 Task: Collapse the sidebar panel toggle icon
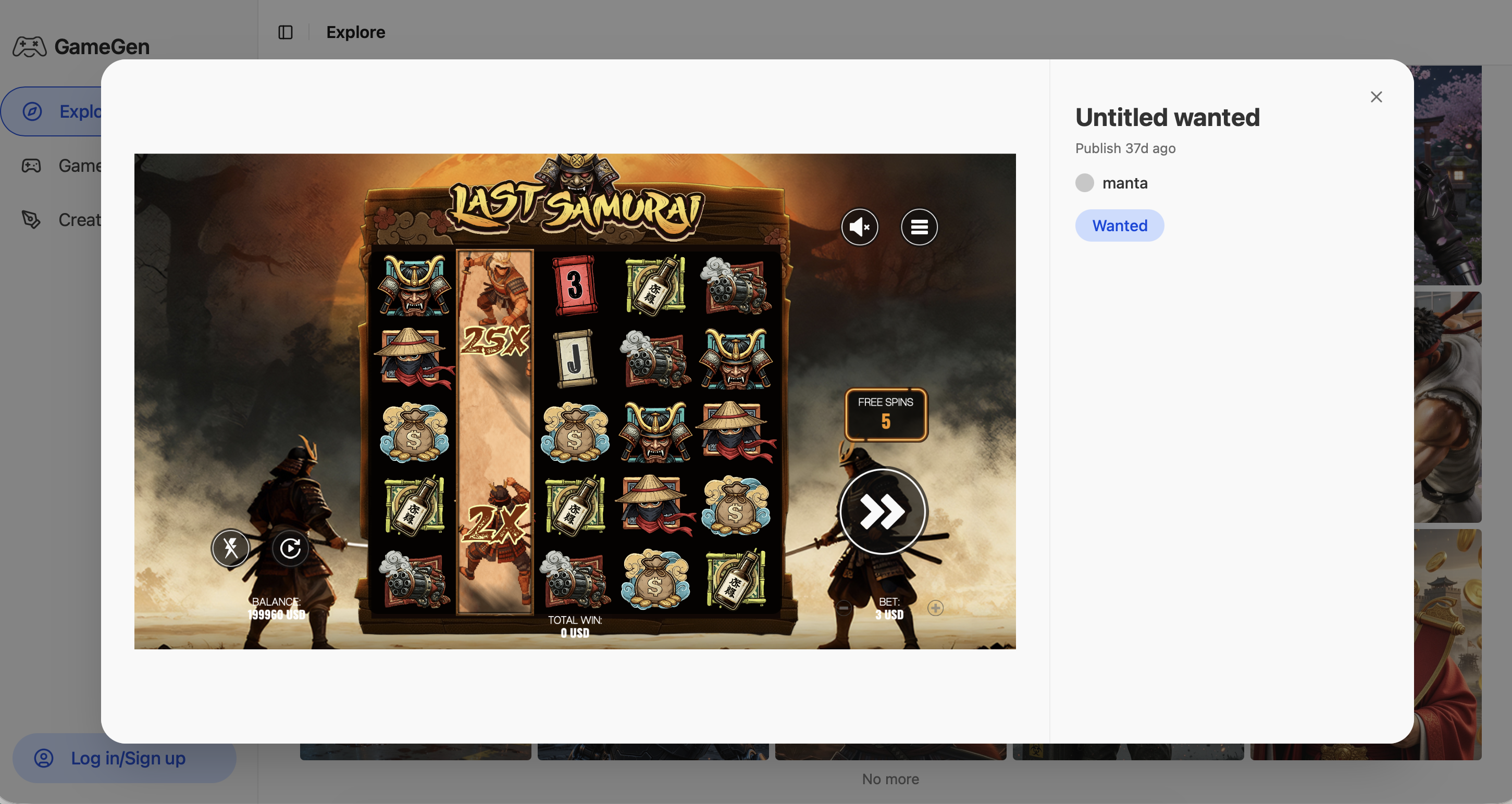point(286,32)
